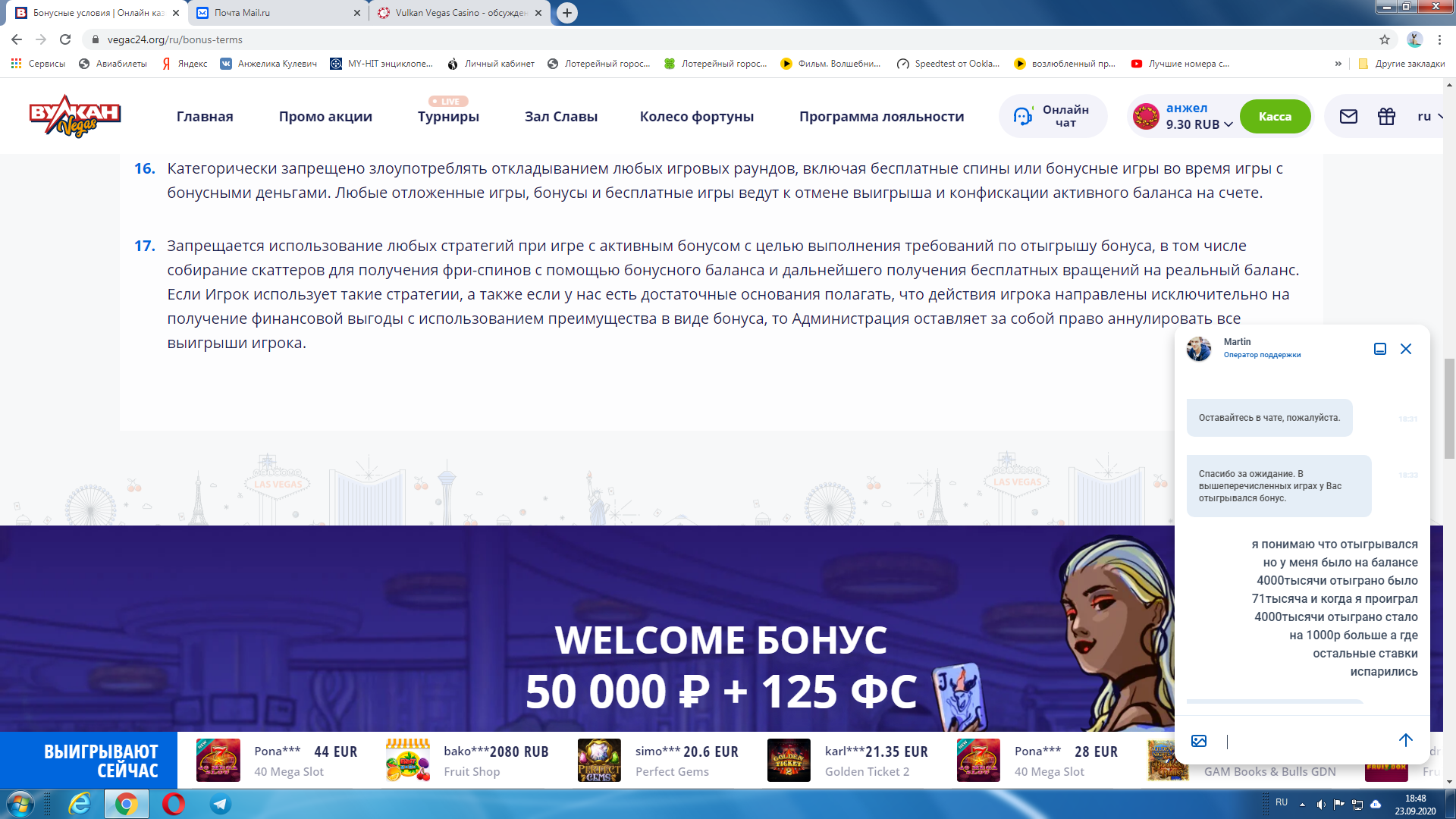
Task: Minimize the Martin chat window
Action: [x=1380, y=349]
